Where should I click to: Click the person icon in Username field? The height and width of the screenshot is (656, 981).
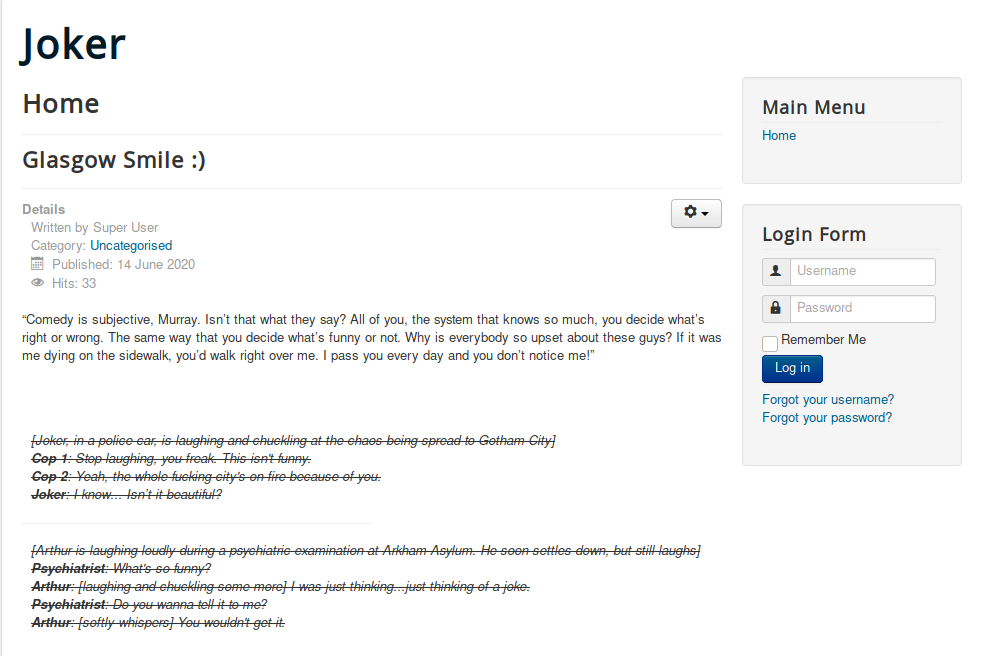(775, 271)
